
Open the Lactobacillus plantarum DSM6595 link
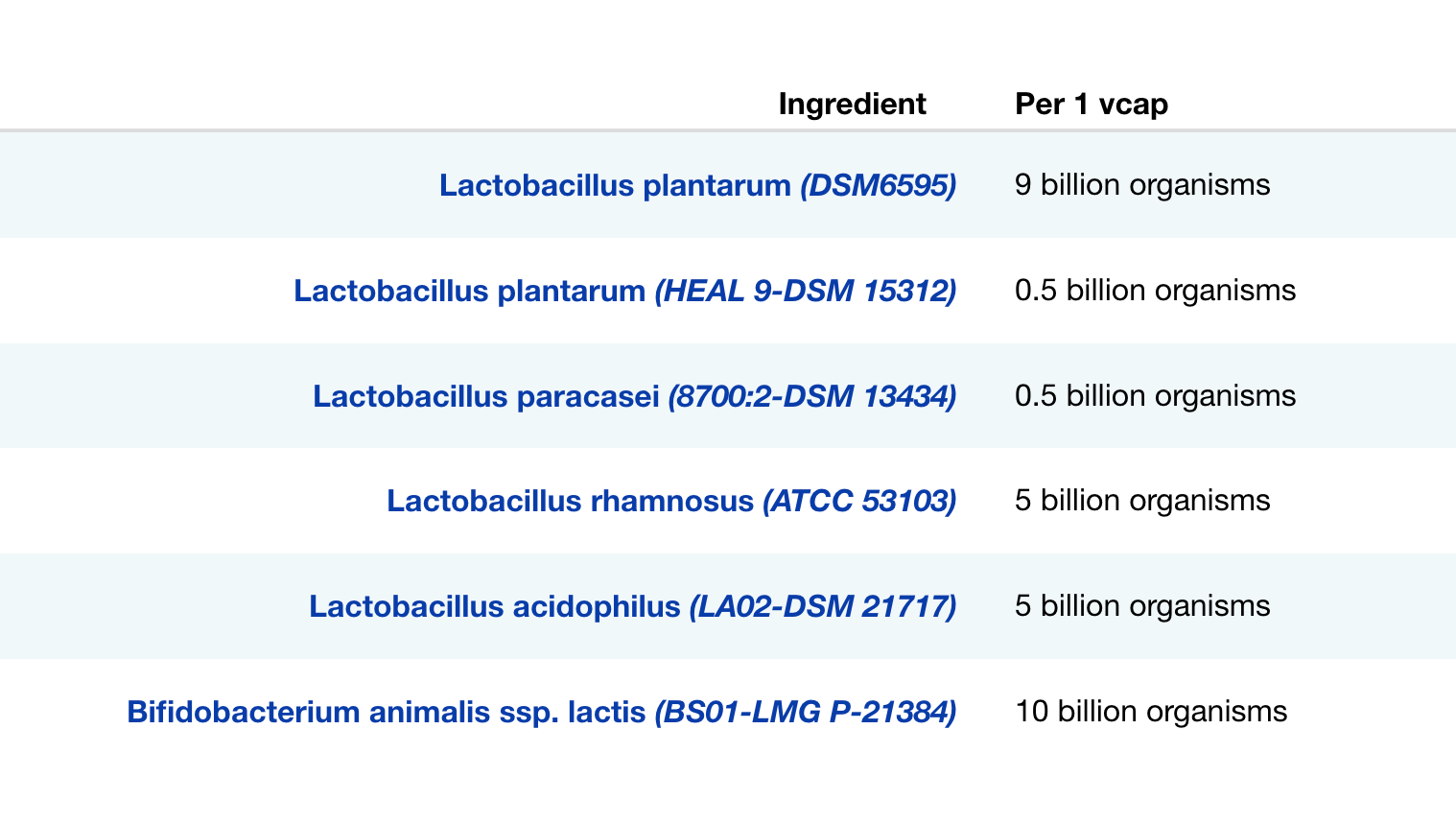(614, 185)
